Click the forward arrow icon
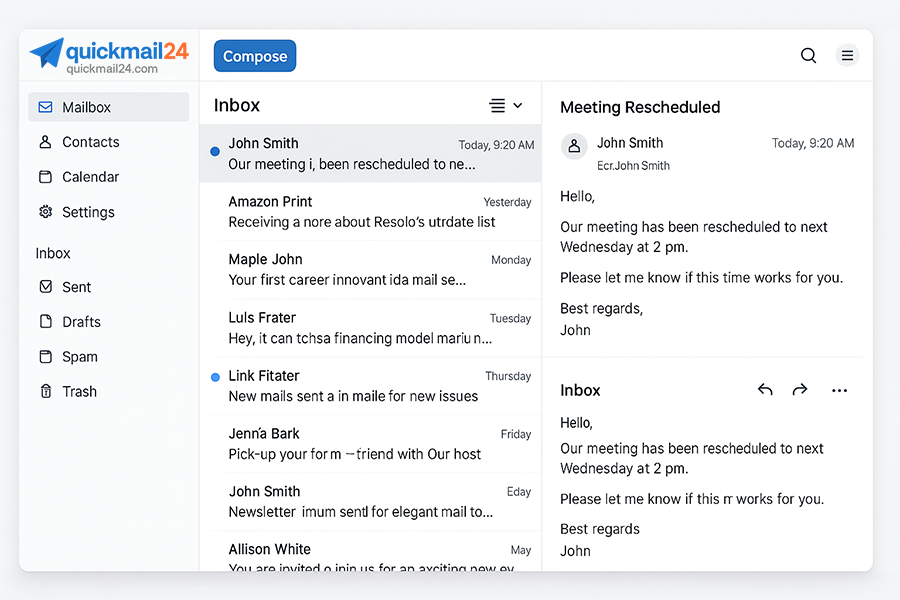This screenshot has width=900, height=600. tap(800, 390)
